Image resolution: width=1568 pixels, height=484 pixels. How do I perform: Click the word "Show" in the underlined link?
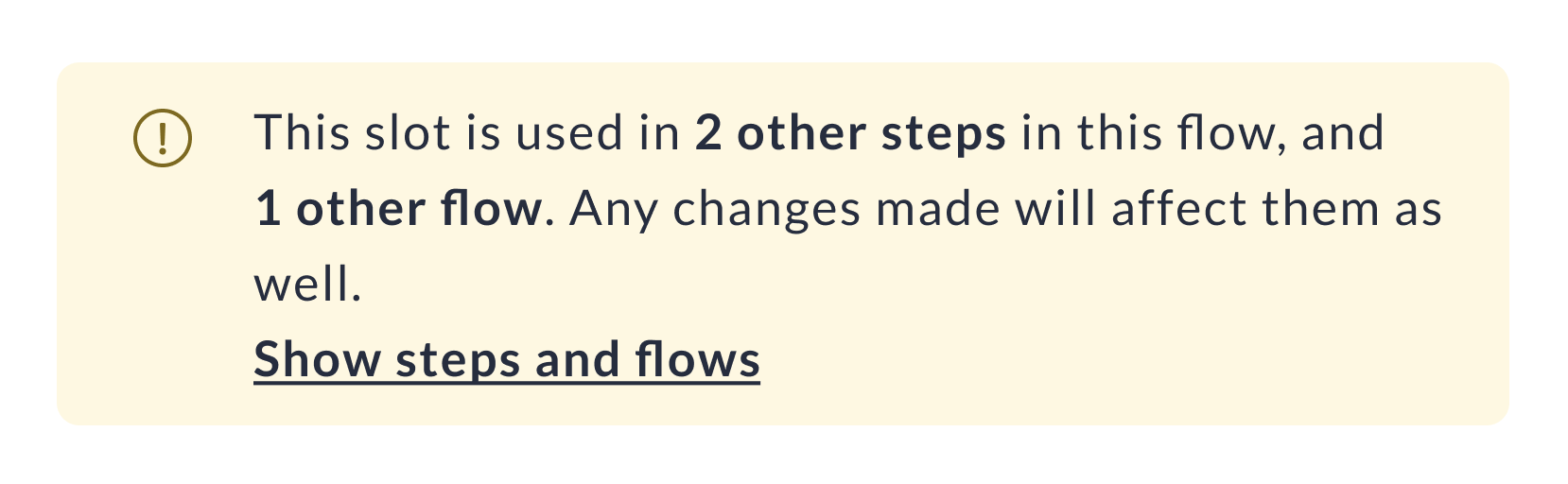click(317, 360)
